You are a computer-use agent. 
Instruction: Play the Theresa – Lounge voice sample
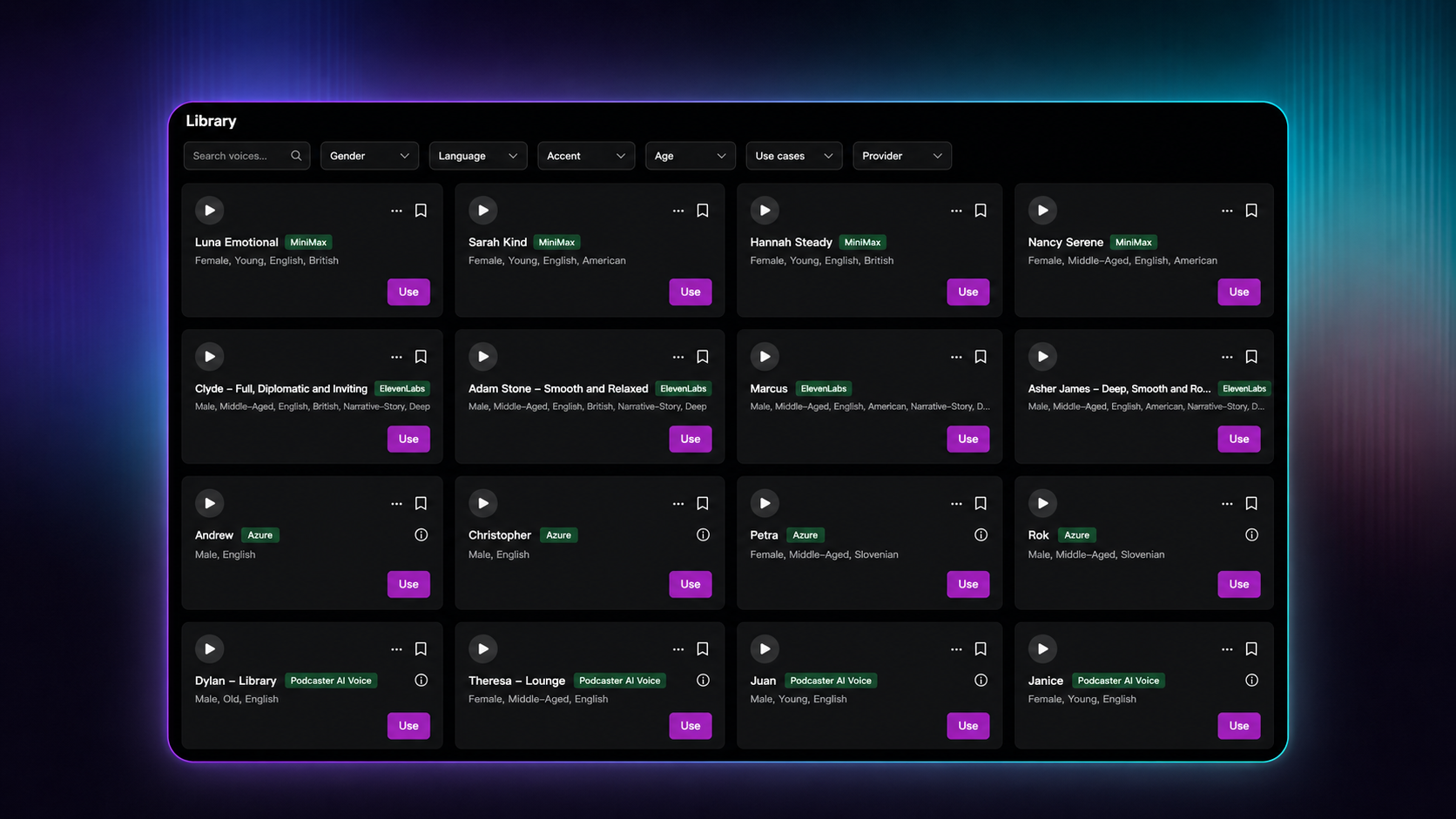tap(482, 649)
